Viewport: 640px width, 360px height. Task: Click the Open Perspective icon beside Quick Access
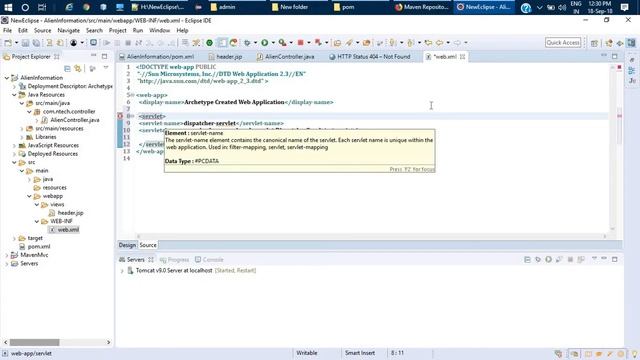click(594, 43)
